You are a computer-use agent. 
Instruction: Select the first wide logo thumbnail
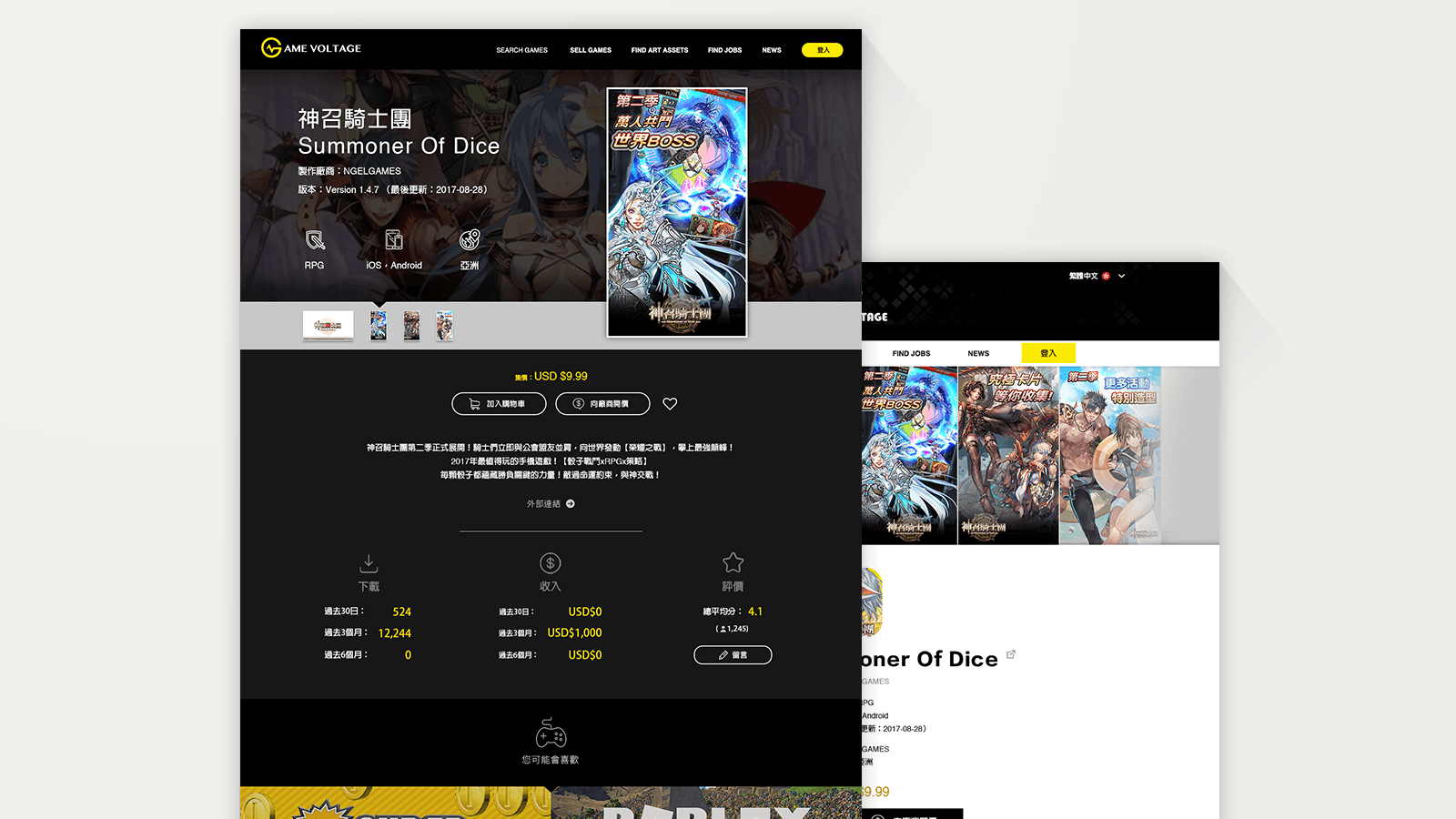pos(329,326)
